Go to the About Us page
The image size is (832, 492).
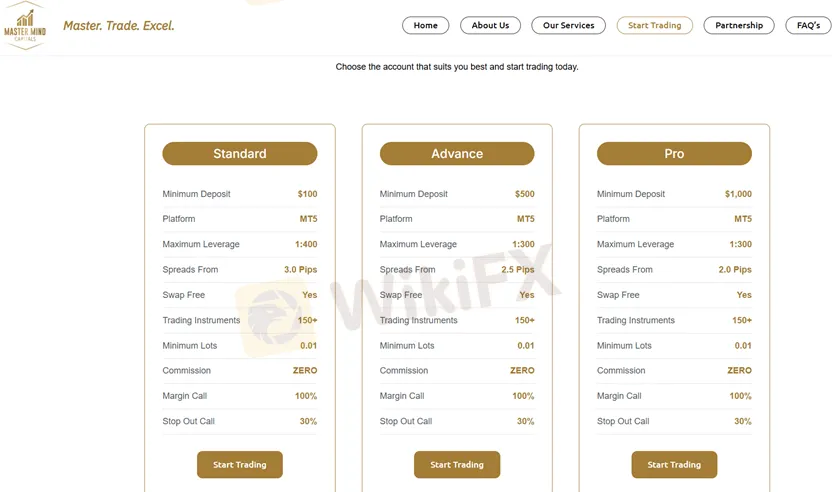click(x=490, y=25)
